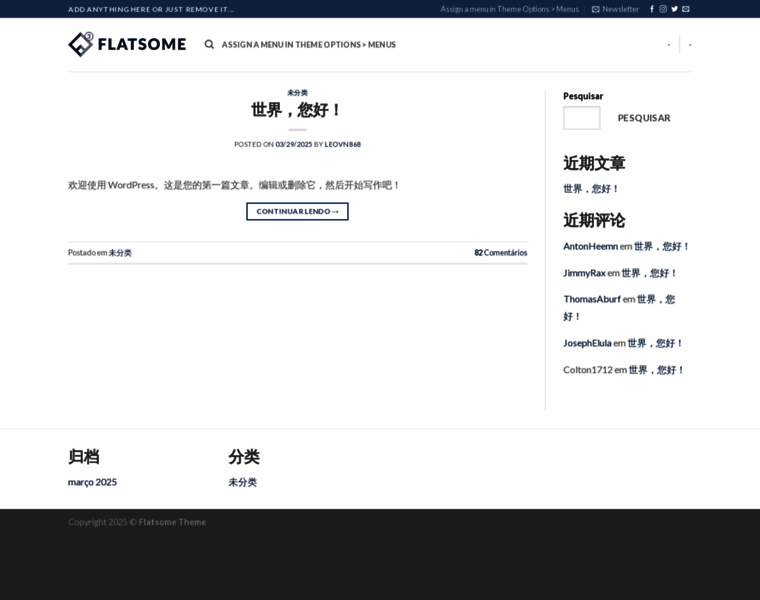Image resolution: width=760 pixels, height=600 pixels.
Task: Click 'Assign a menu in Theme Options' top bar link
Action: (509, 9)
